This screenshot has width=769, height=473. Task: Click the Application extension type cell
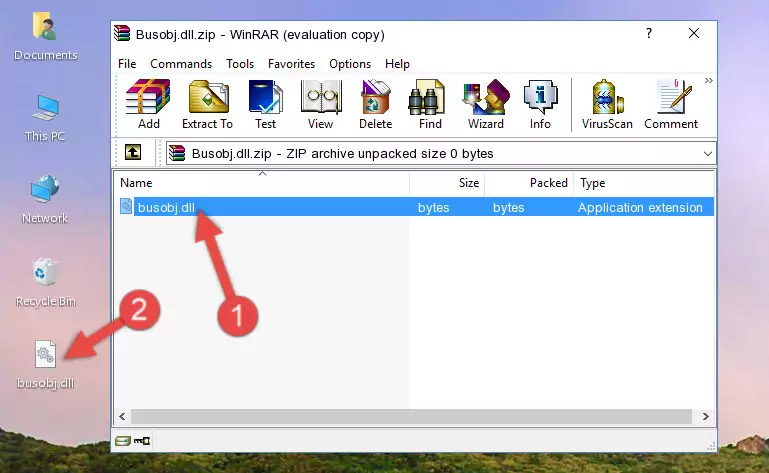pyautogui.click(x=640, y=208)
